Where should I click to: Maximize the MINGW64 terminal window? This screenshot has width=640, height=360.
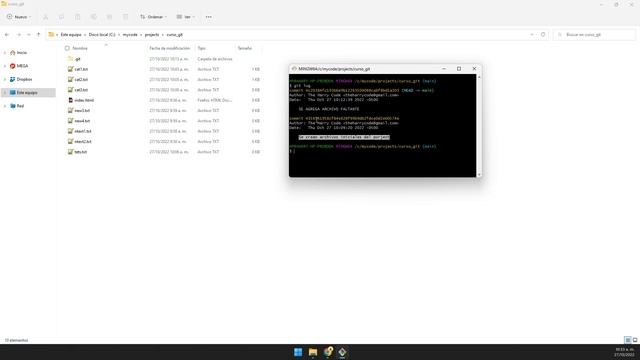[x=459, y=69]
